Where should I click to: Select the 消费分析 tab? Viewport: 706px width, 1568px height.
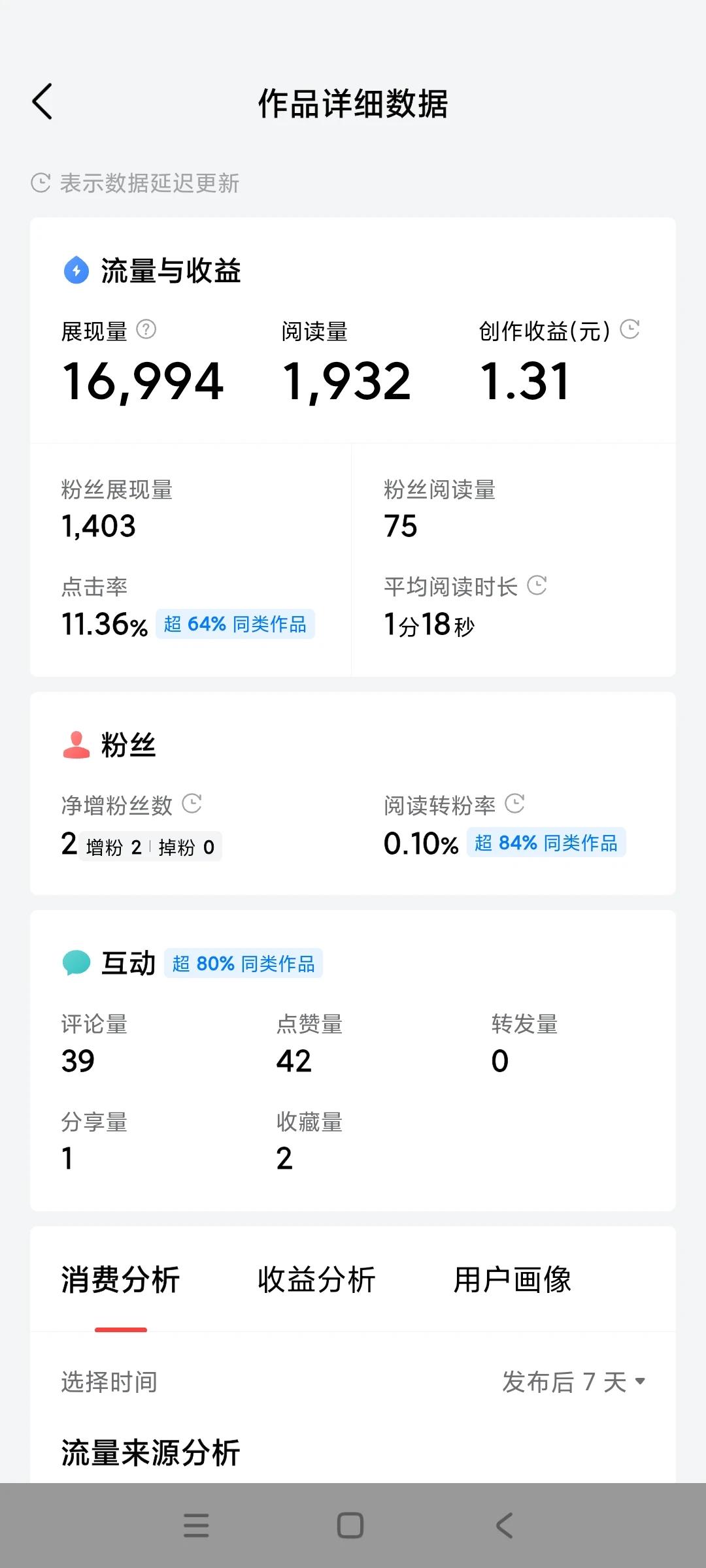tap(120, 1279)
